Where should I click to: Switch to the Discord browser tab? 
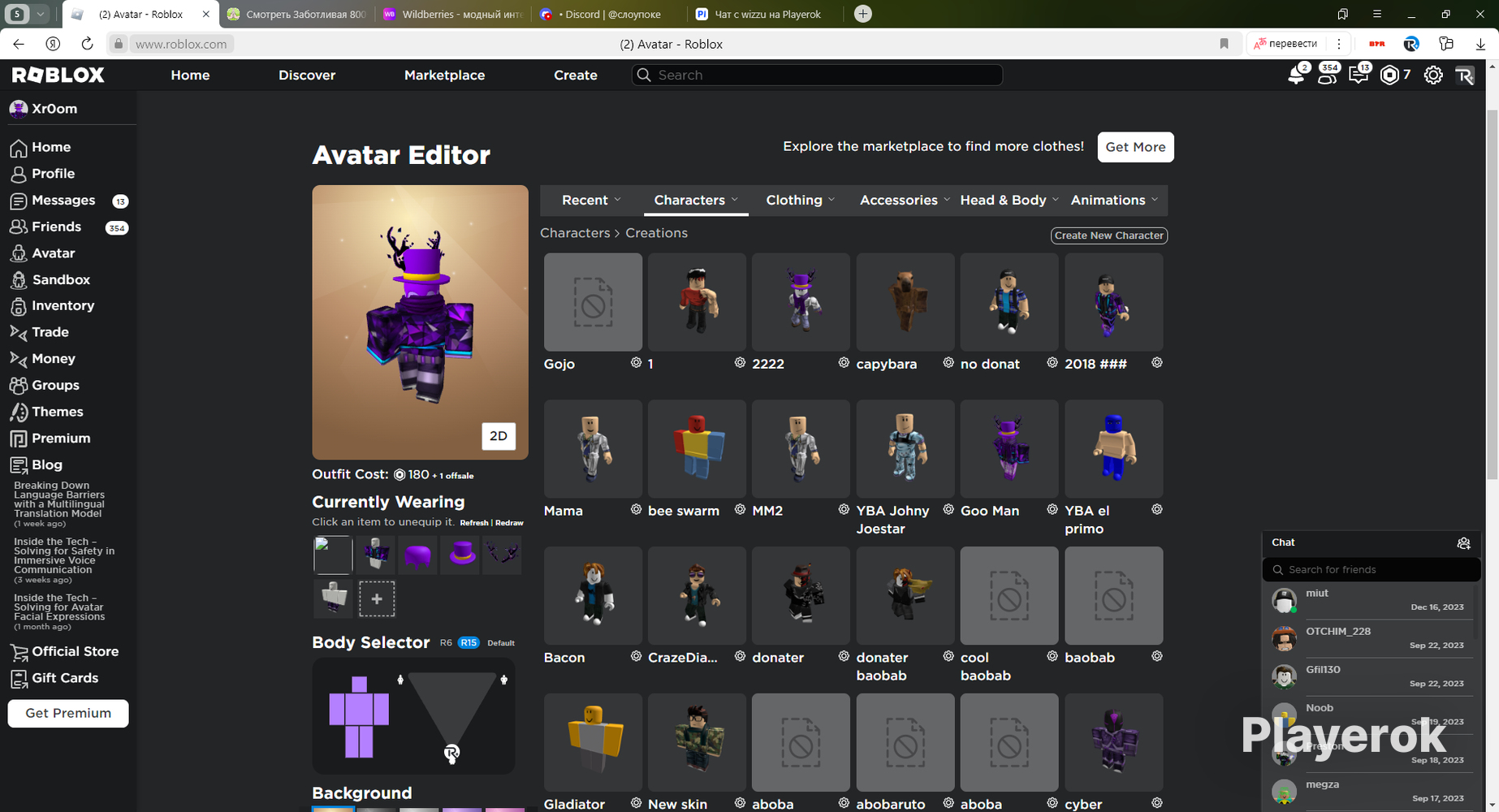coord(607,15)
